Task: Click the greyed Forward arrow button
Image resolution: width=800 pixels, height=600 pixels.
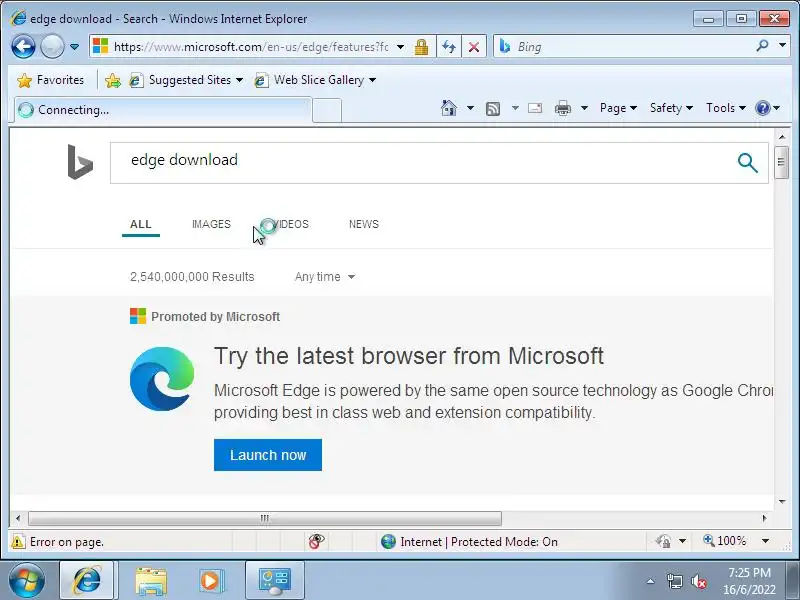Action: pyautogui.click(x=52, y=47)
